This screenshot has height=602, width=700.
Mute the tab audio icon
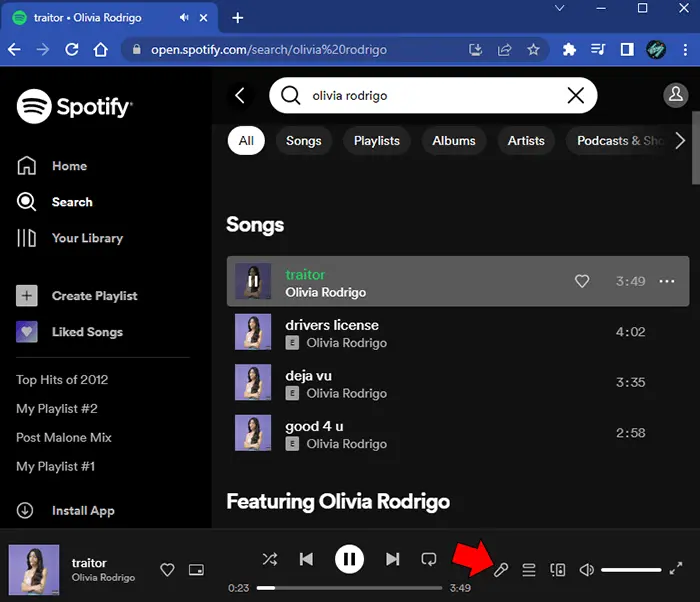pyautogui.click(x=183, y=17)
